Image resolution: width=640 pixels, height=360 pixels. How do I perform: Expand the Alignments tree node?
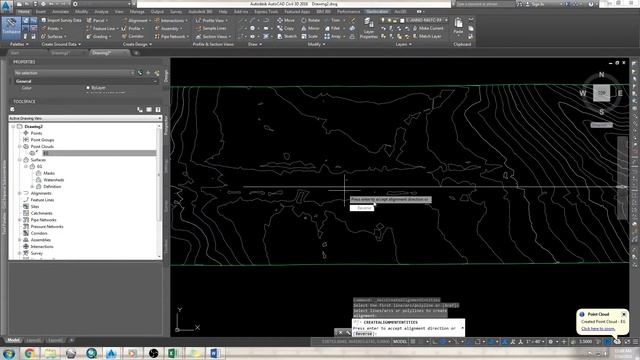[x=20, y=193]
